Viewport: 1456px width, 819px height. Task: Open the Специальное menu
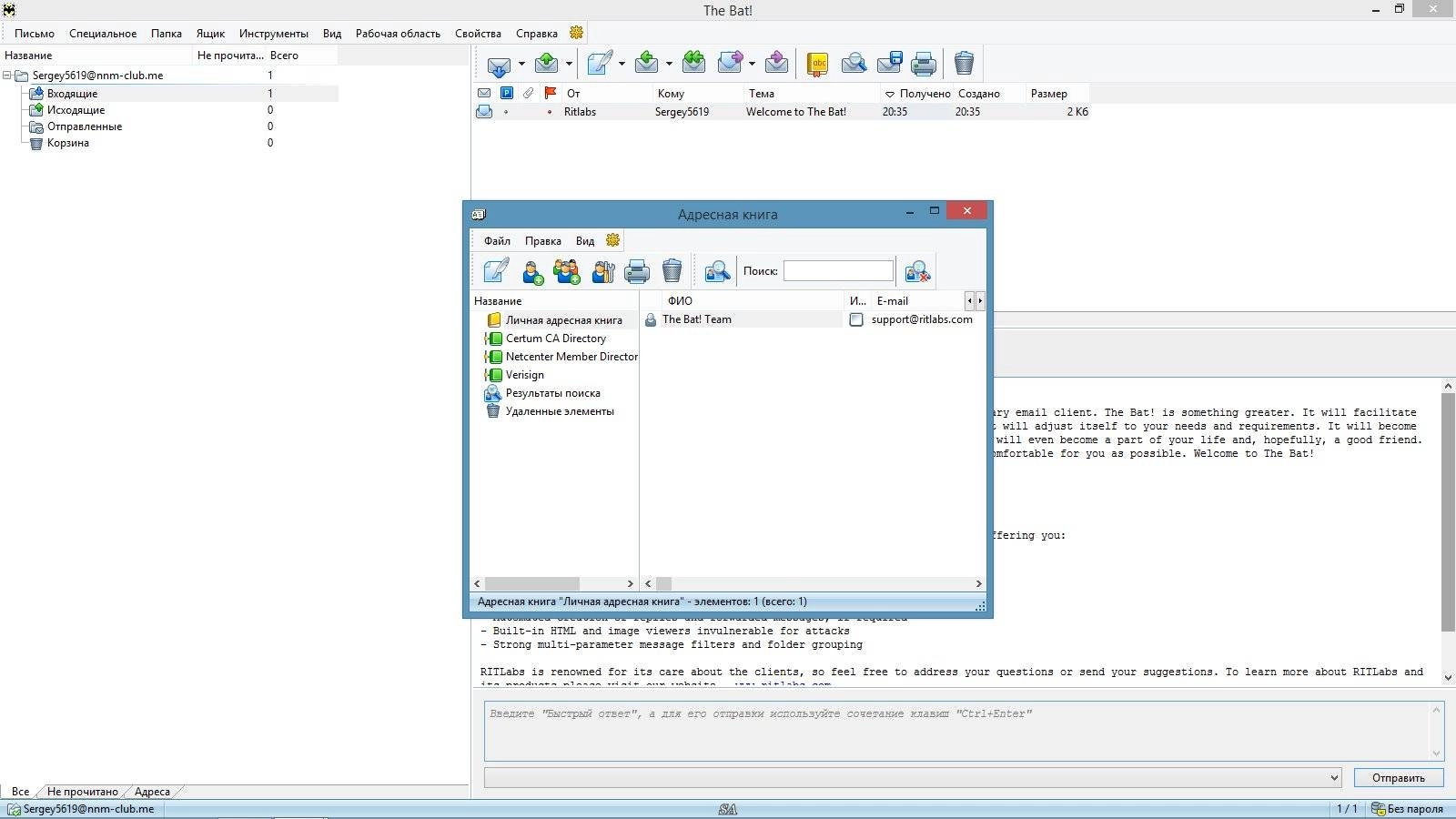click(x=103, y=34)
